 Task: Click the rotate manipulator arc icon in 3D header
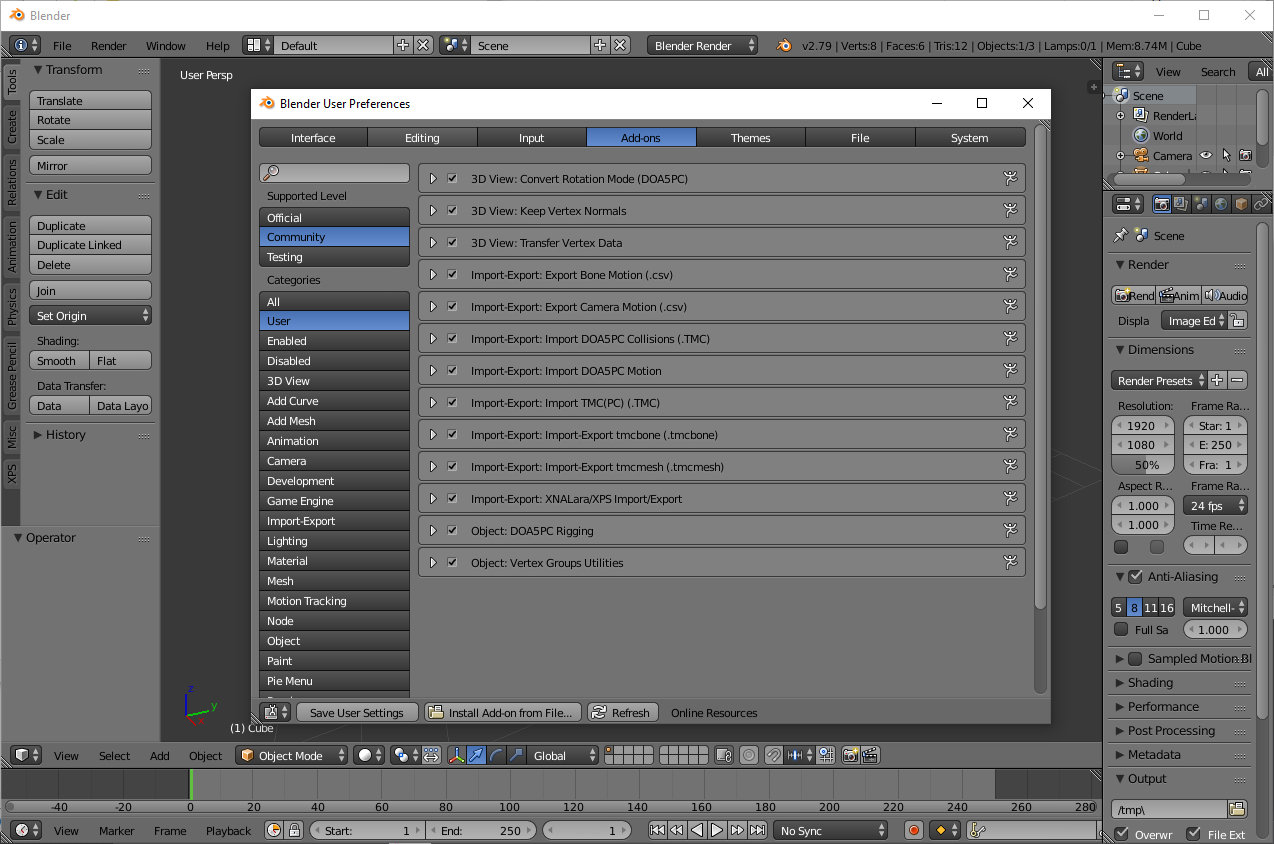coord(496,755)
